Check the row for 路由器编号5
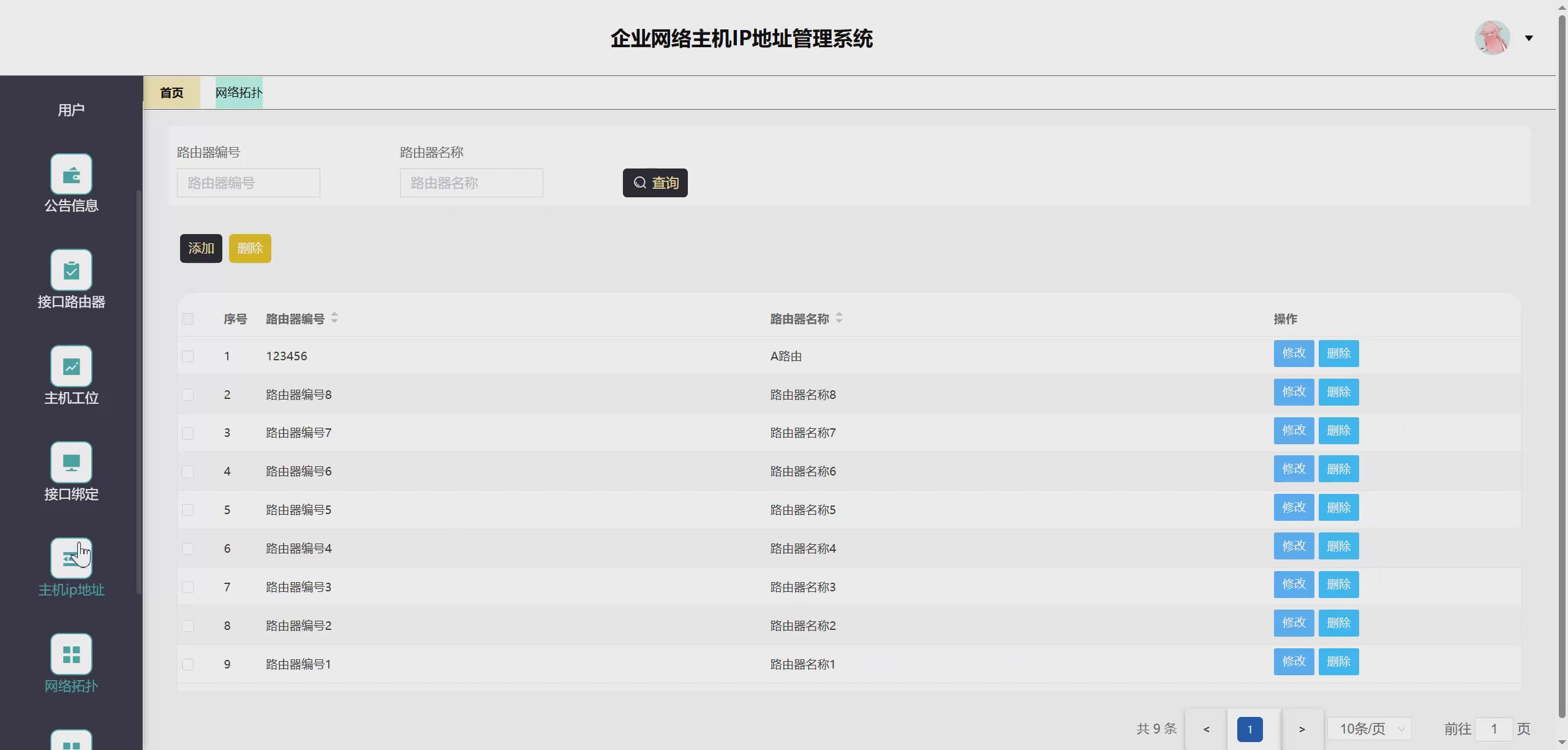The width and height of the screenshot is (1568, 750). pos(188,510)
